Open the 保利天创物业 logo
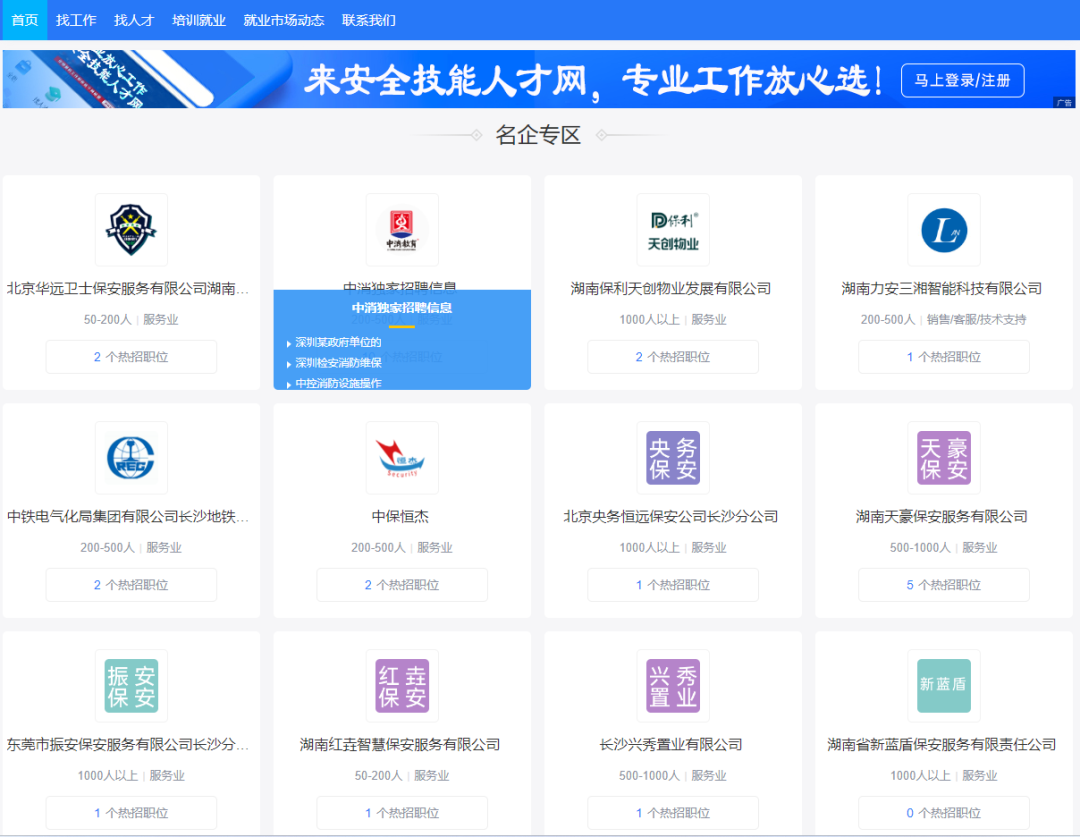Screen dimensions: 1080x837 point(673,230)
